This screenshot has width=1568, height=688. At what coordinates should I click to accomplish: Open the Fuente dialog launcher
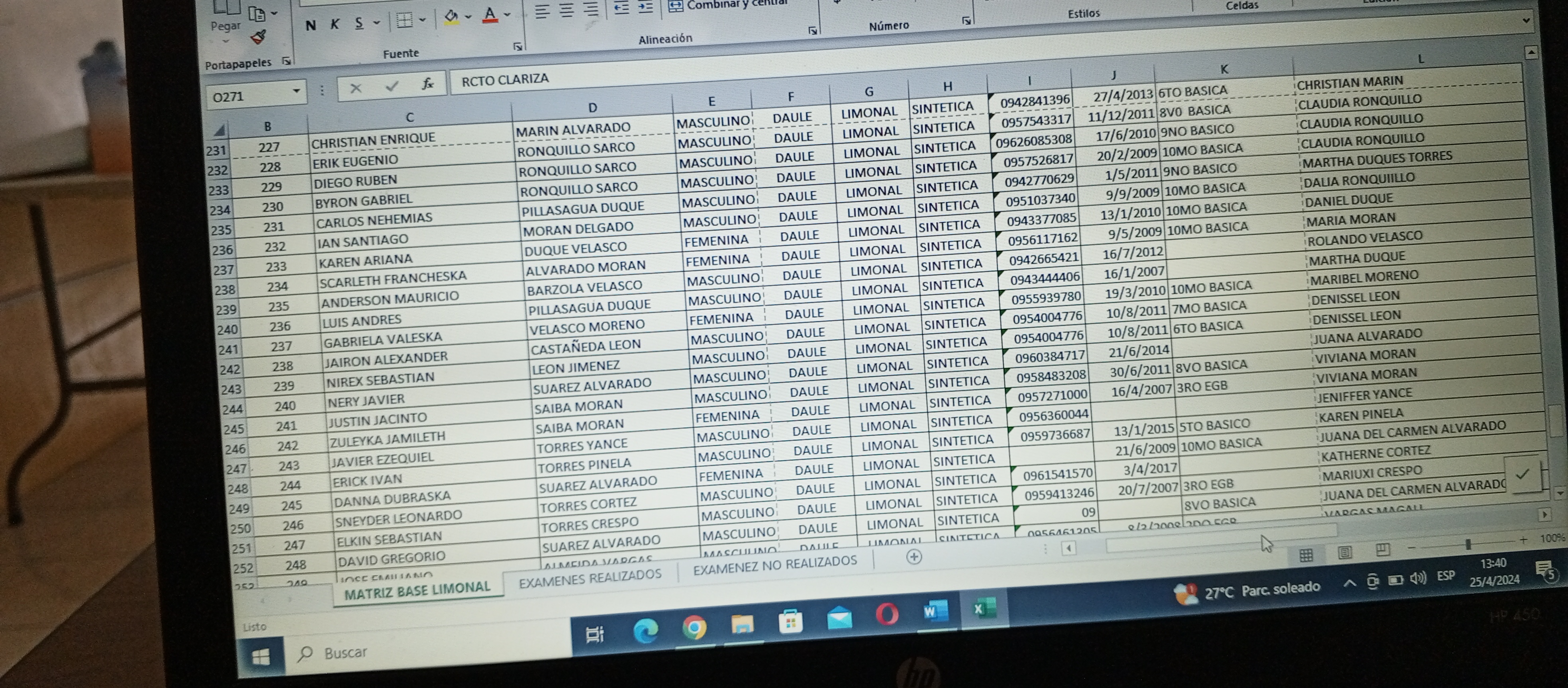[517, 46]
